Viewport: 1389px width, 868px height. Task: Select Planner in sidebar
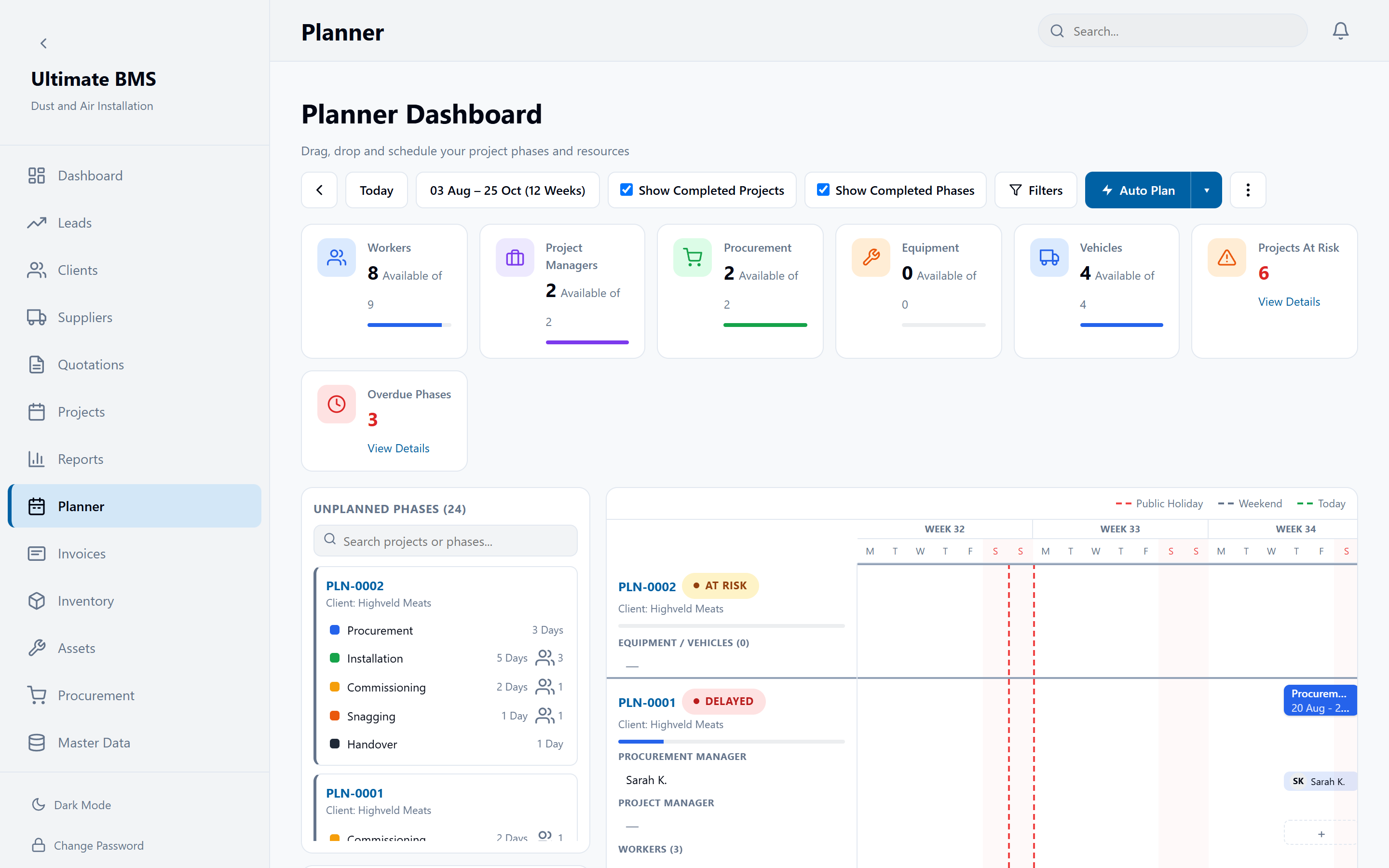[x=134, y=506]
